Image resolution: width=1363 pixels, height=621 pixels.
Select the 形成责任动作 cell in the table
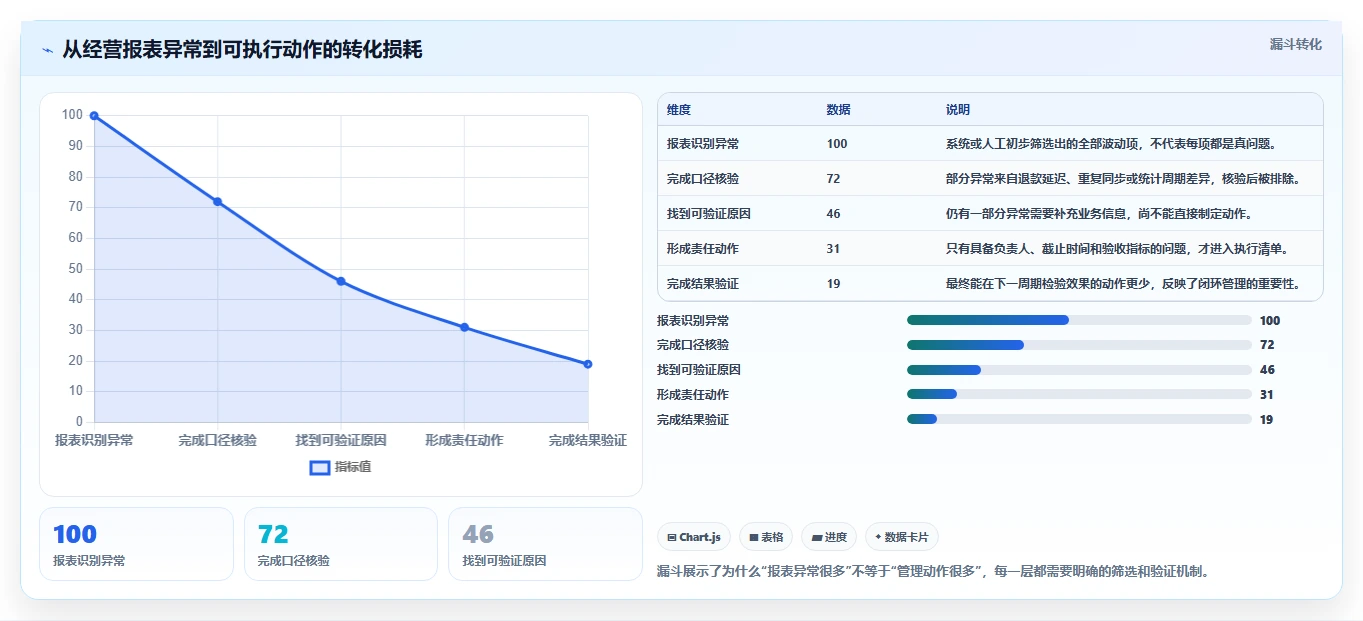pos(703,249)
